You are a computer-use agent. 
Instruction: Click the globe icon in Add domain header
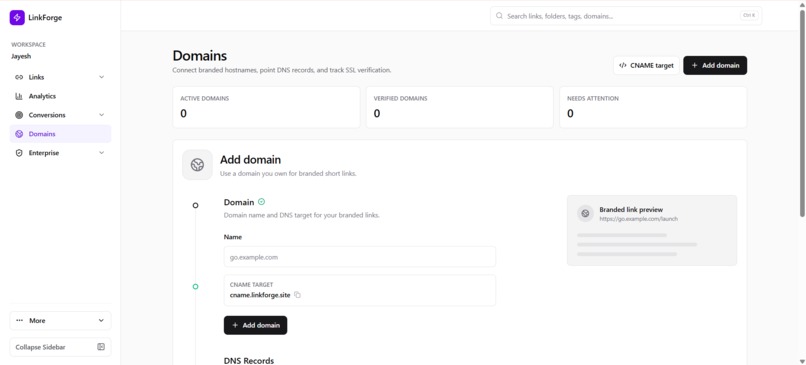coord(197,165)
